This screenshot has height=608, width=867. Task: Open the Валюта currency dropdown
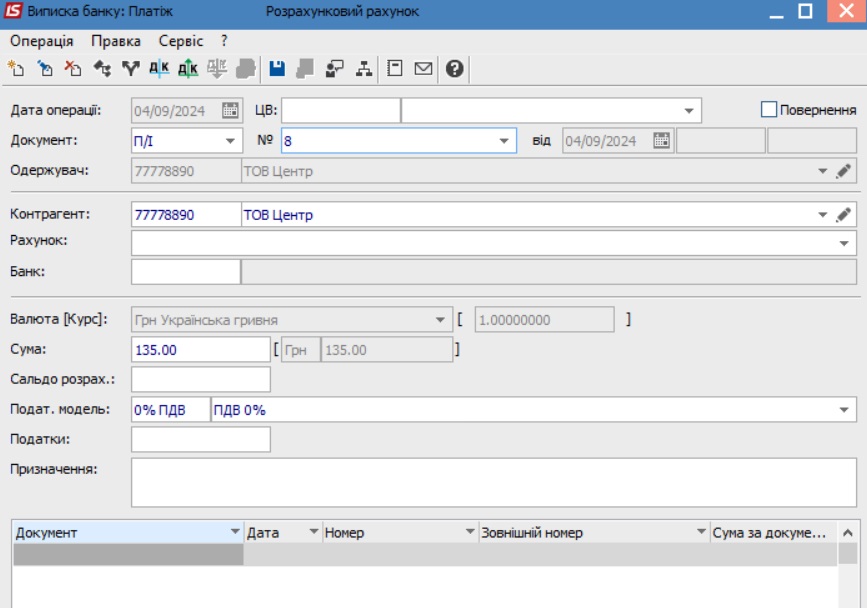tap(440, 319)
